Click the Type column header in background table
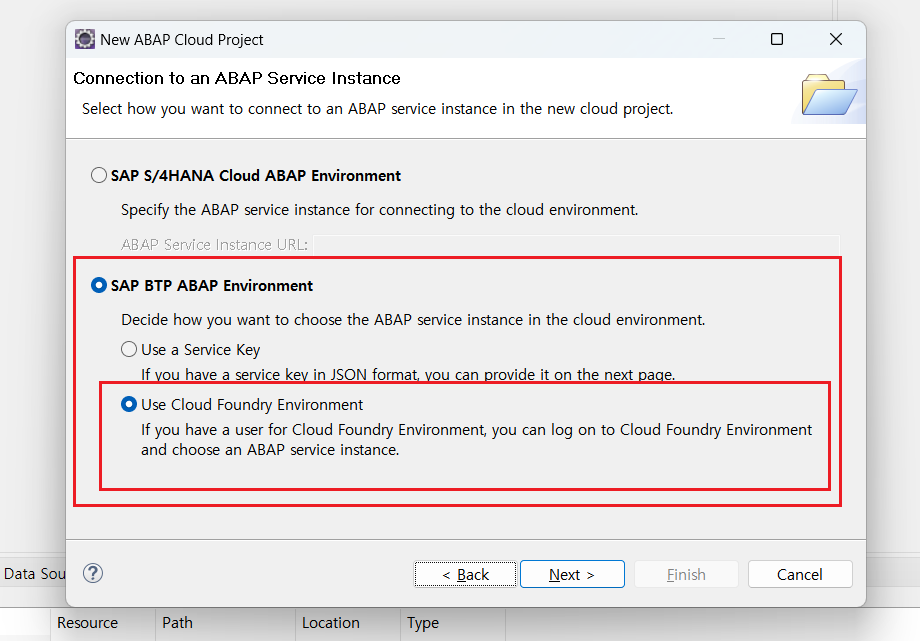The image size is (920, 641). click(x=452, y=623)
